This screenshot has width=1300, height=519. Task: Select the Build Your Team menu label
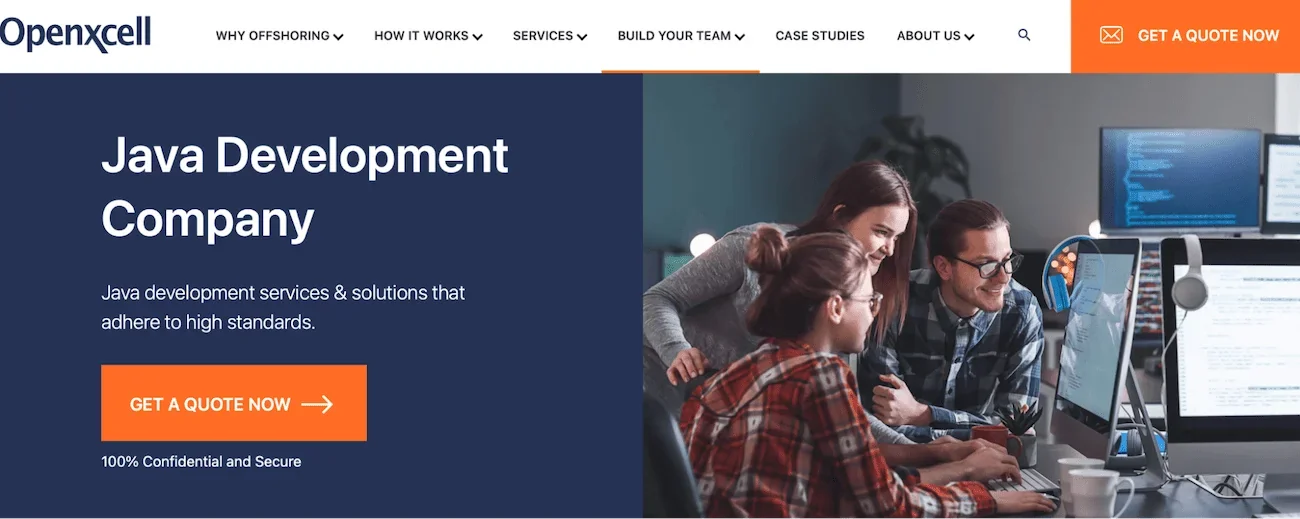[x=674, y=36]
